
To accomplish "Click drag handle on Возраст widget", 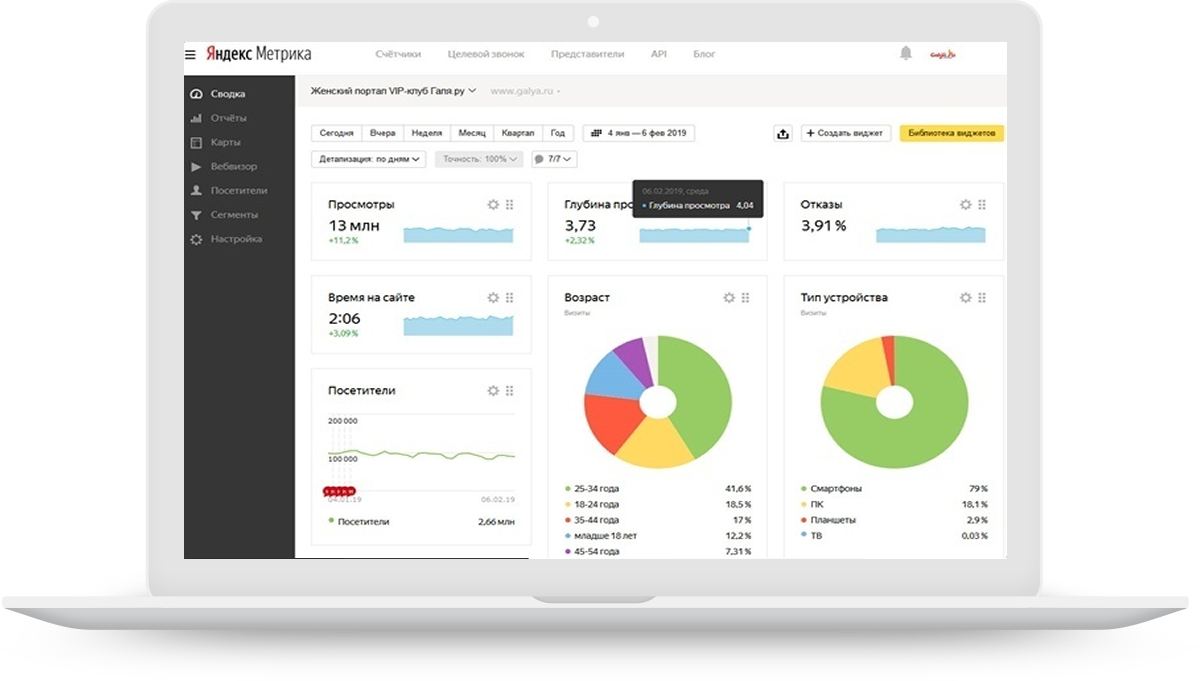I will [x=746, y=297].
